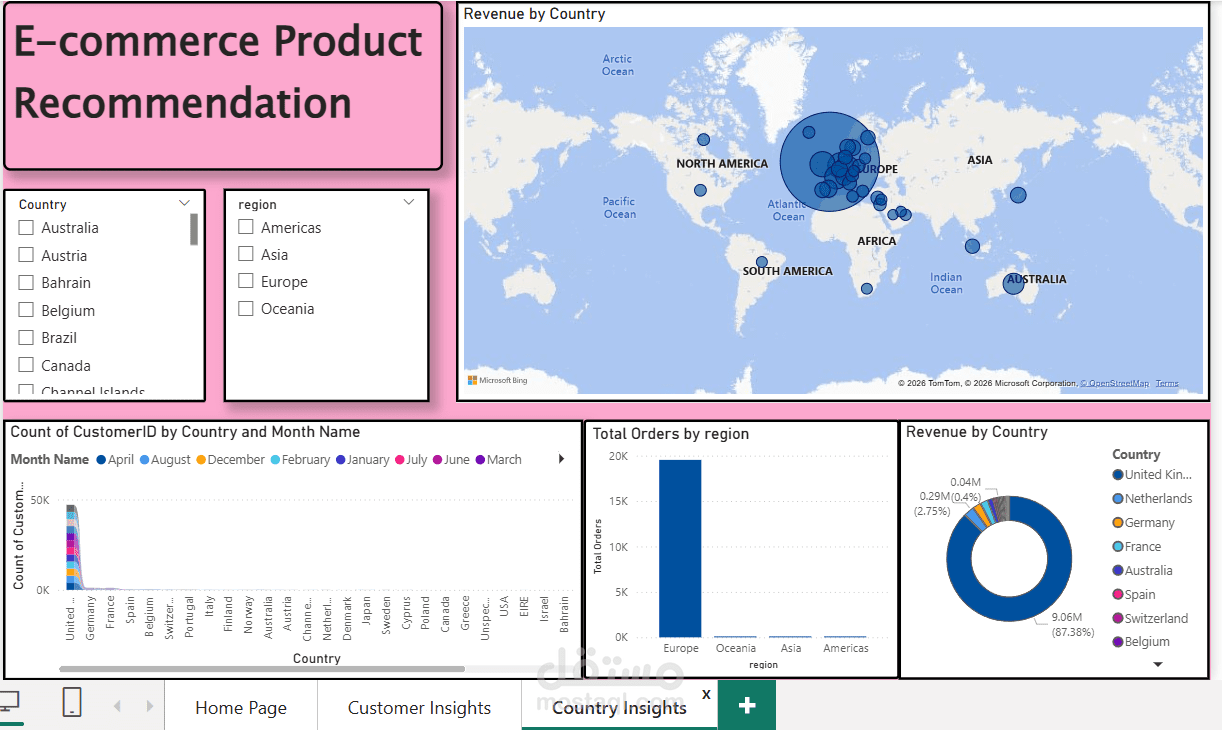Click the August month legend swatch

point(144,460)
